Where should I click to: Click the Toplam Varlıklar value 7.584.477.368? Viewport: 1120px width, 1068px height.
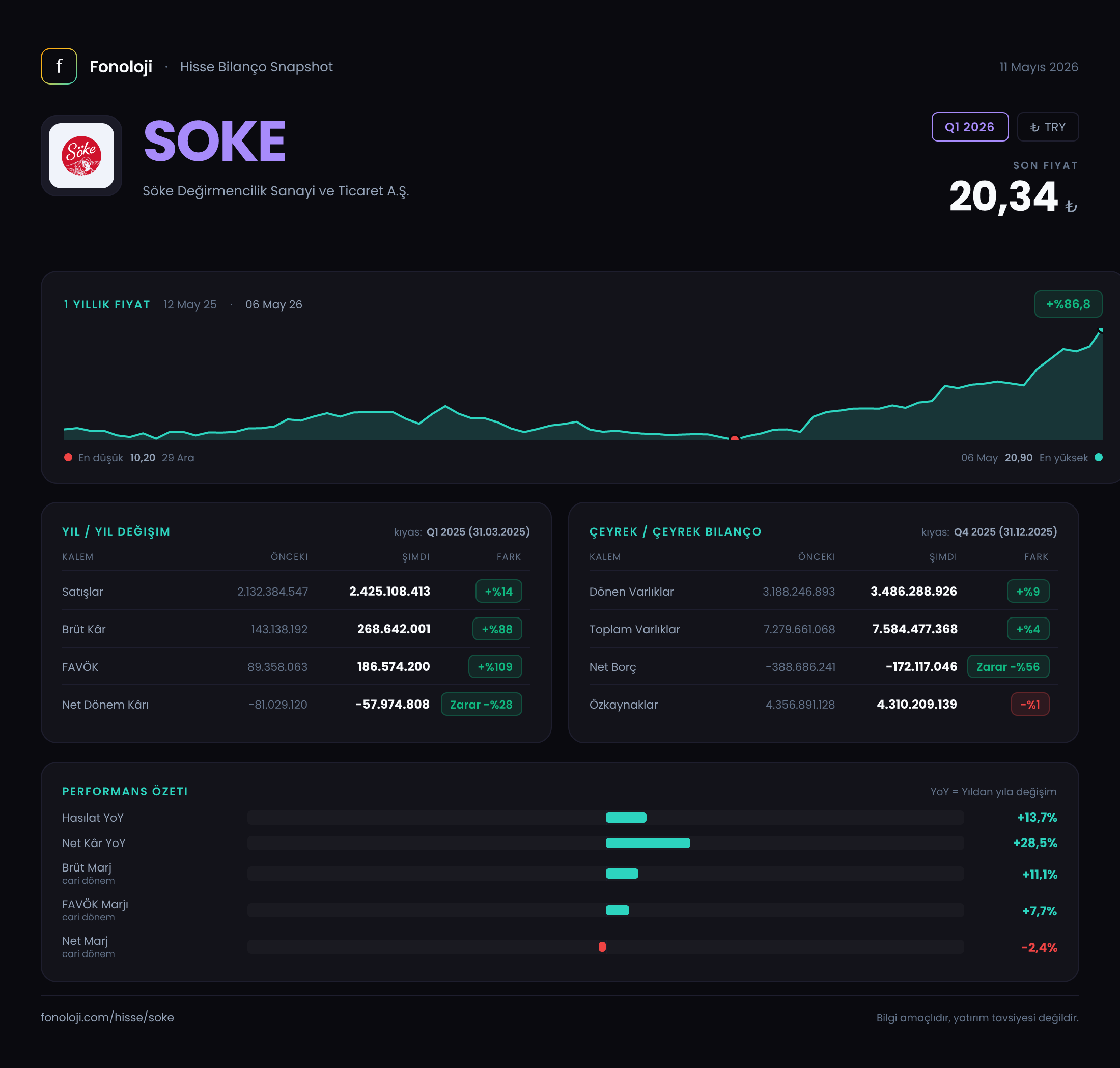click(x=914, y=629)
